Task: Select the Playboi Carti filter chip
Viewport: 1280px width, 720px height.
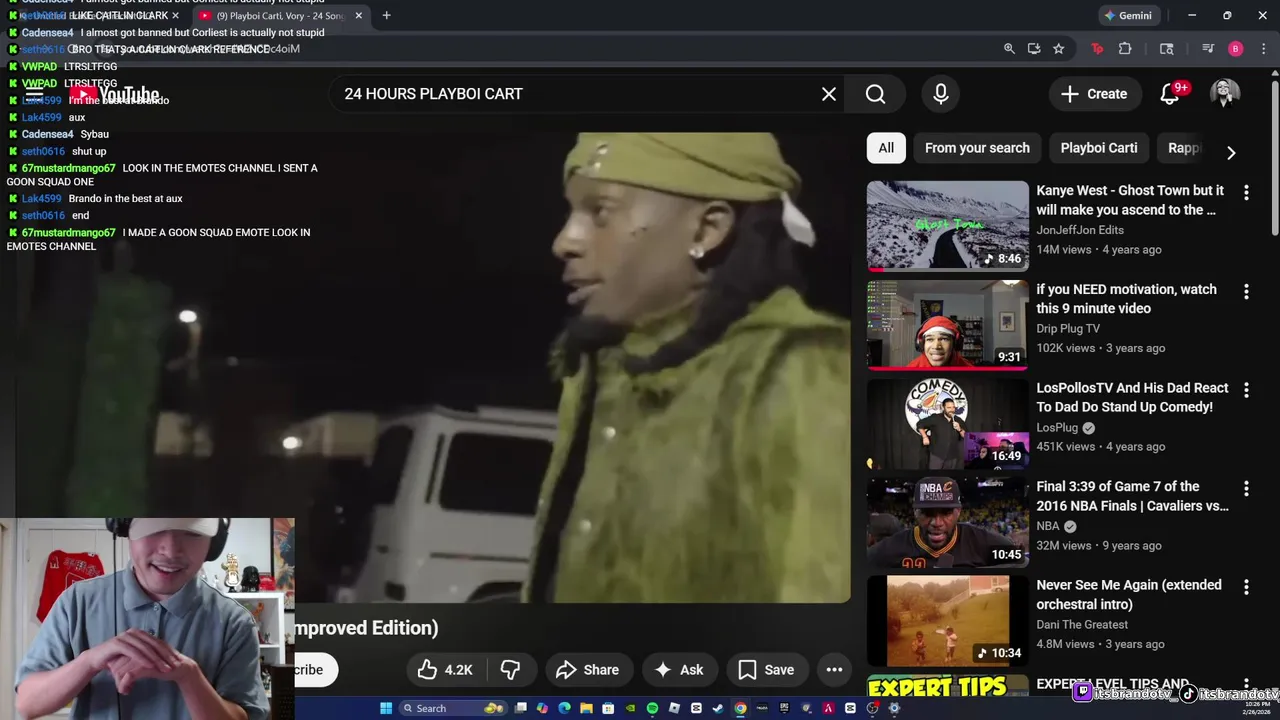Action: (x=1099, y=148)
